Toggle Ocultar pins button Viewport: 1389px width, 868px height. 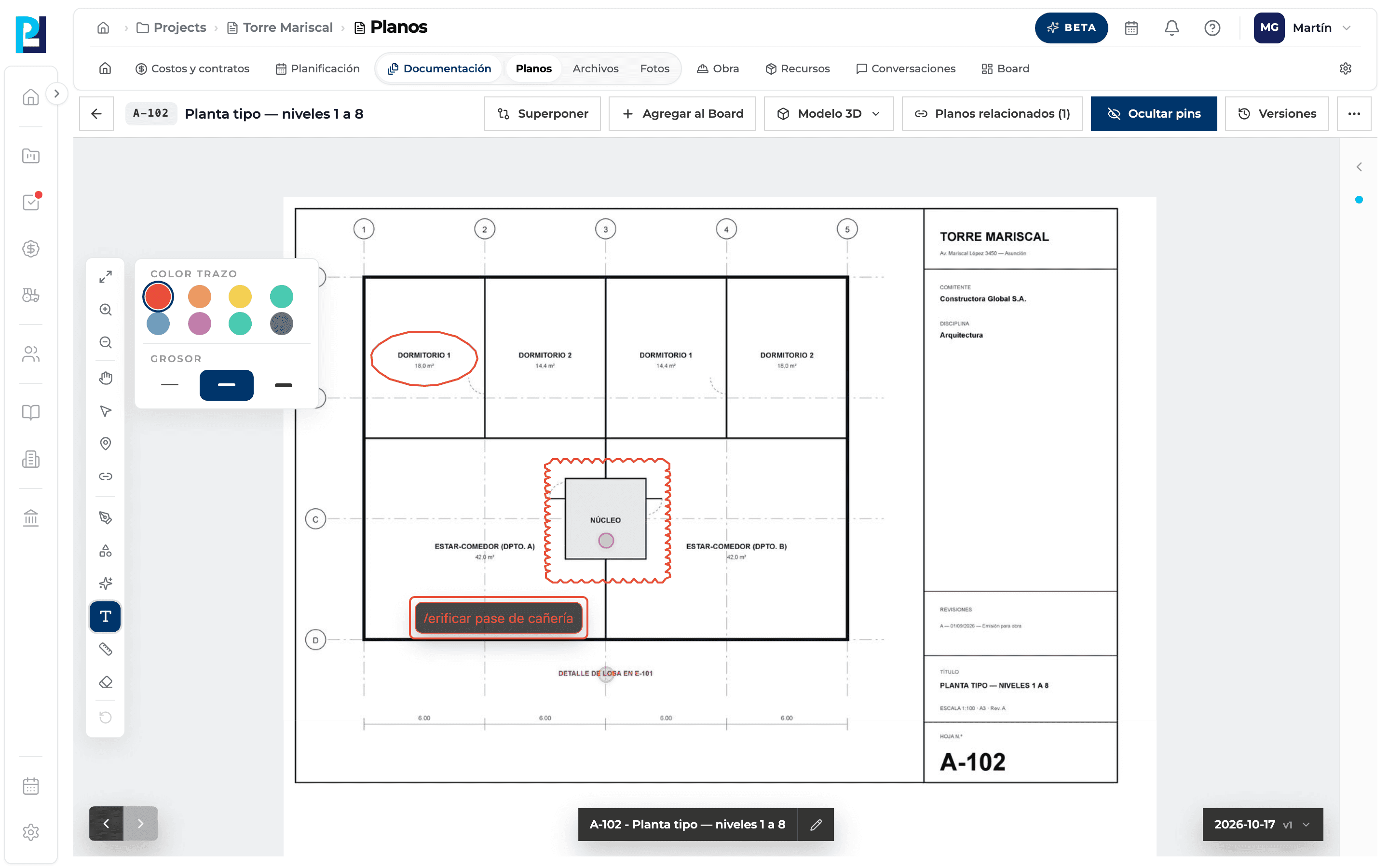coord(1153,114)
